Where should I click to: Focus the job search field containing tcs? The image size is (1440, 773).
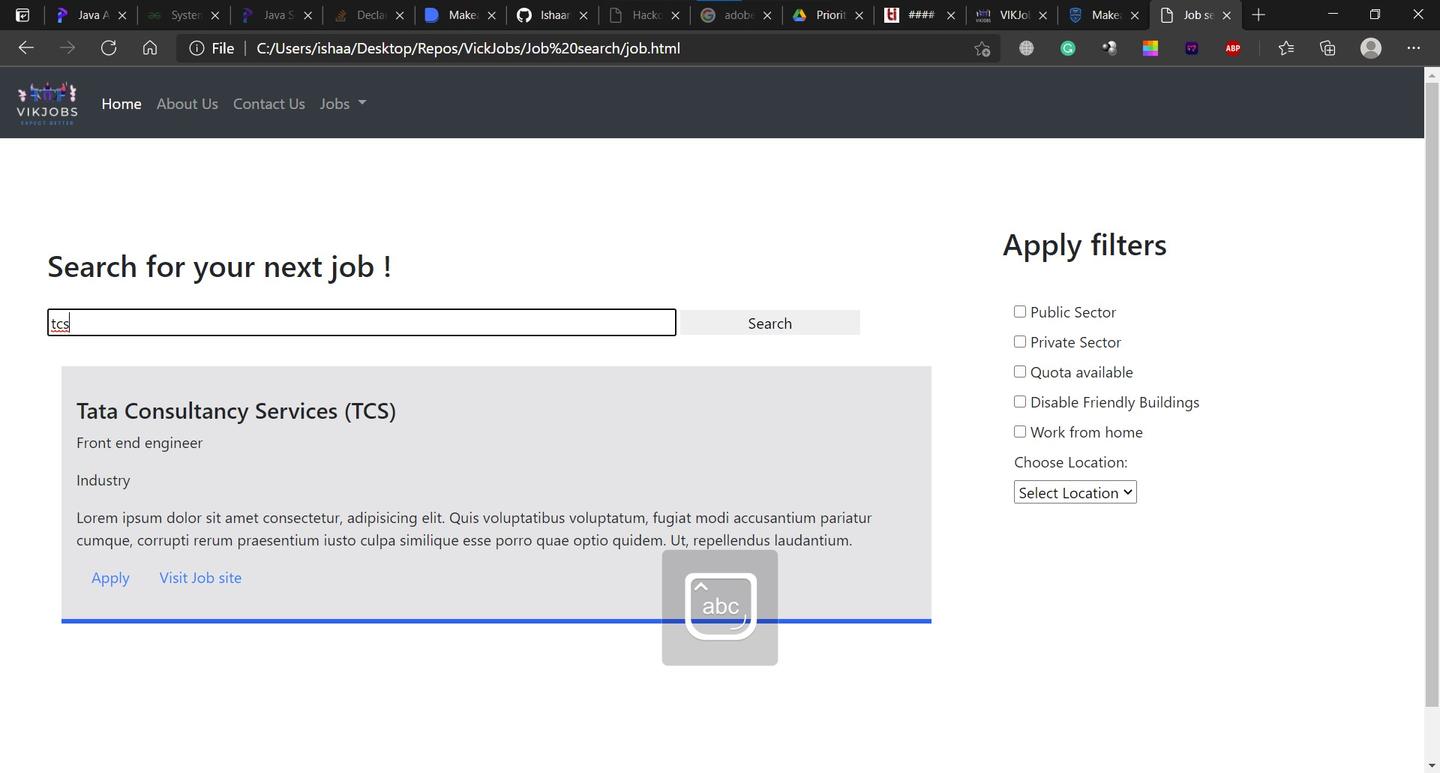click(x=362, y=322)
